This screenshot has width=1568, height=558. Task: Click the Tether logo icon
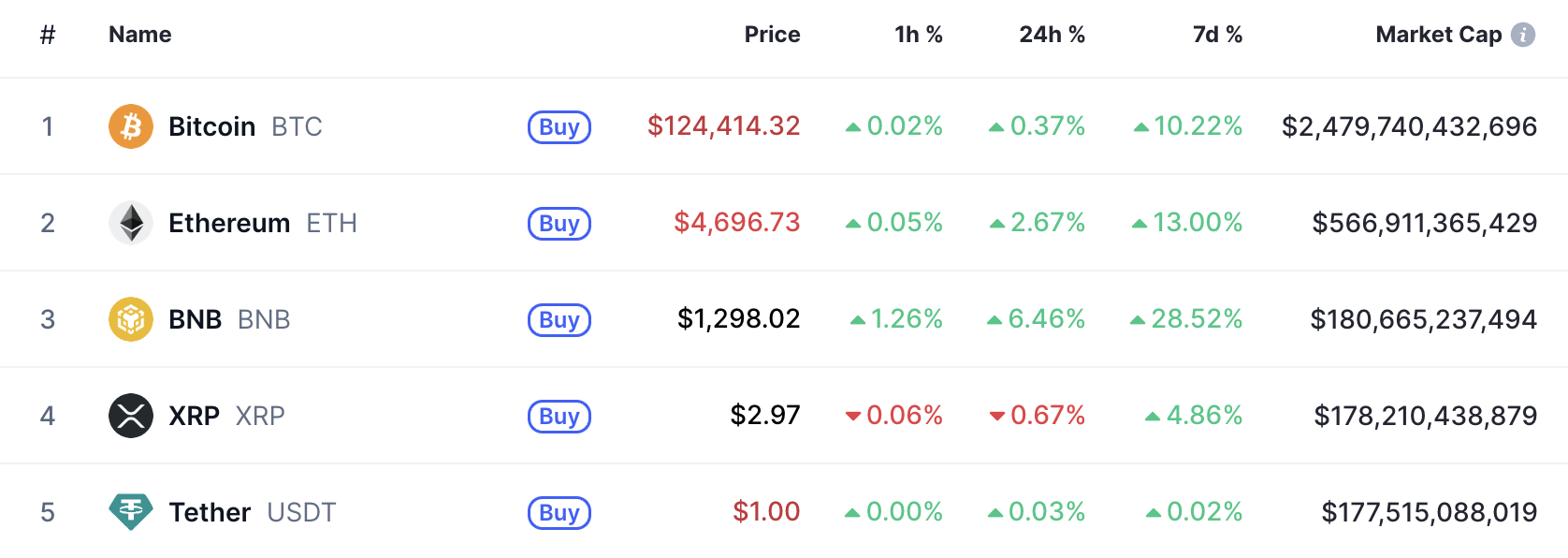coord(131,512)
